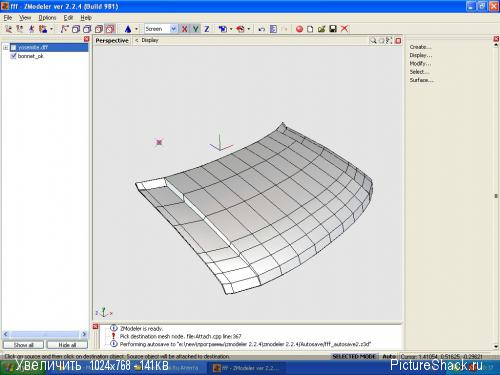Click the 'Pick destination mesh node' log line

[180, 336]
